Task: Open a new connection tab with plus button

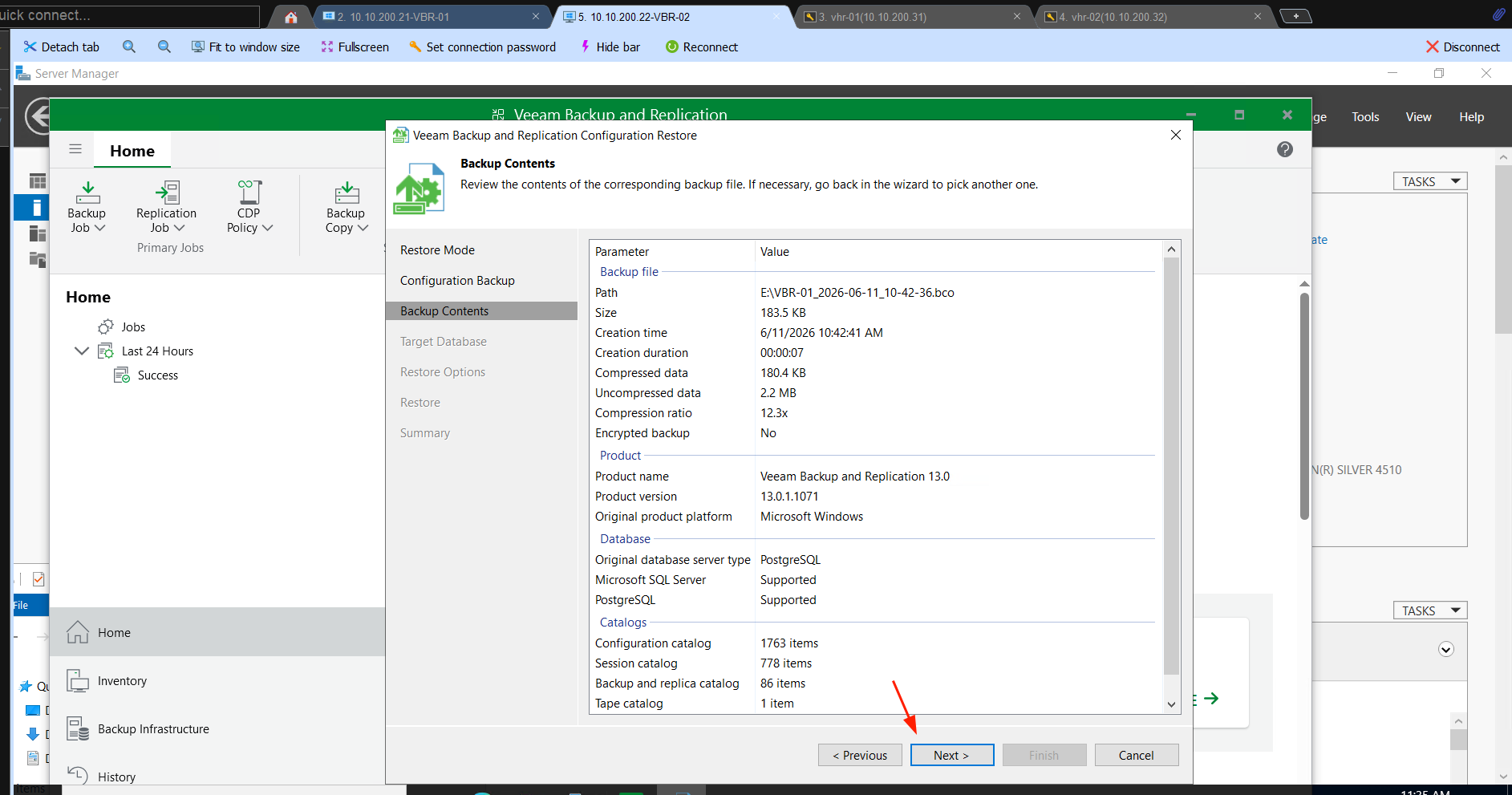Action: click(x=1295, y=16)
